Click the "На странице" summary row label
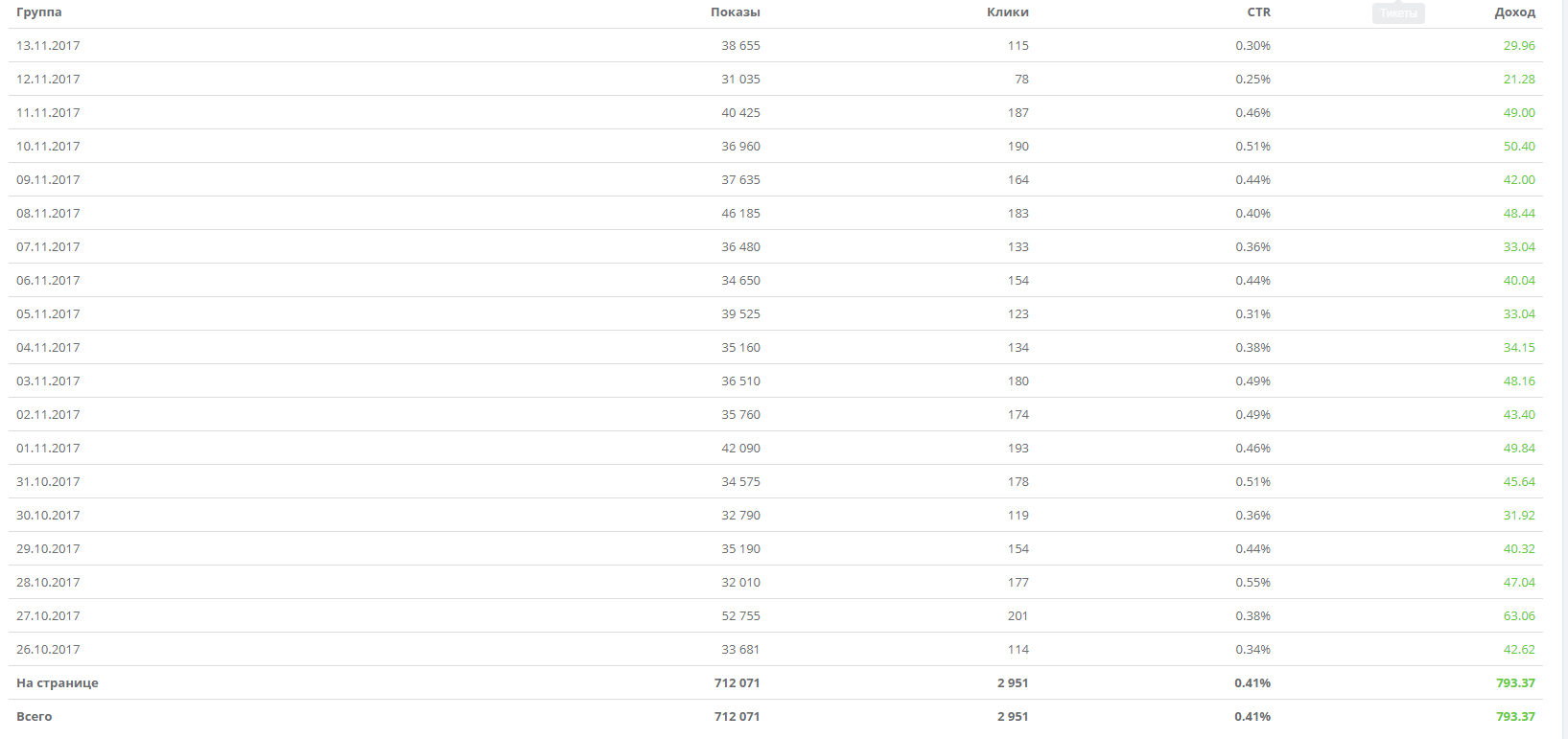The image size is (1568, 739). (58, 683)
